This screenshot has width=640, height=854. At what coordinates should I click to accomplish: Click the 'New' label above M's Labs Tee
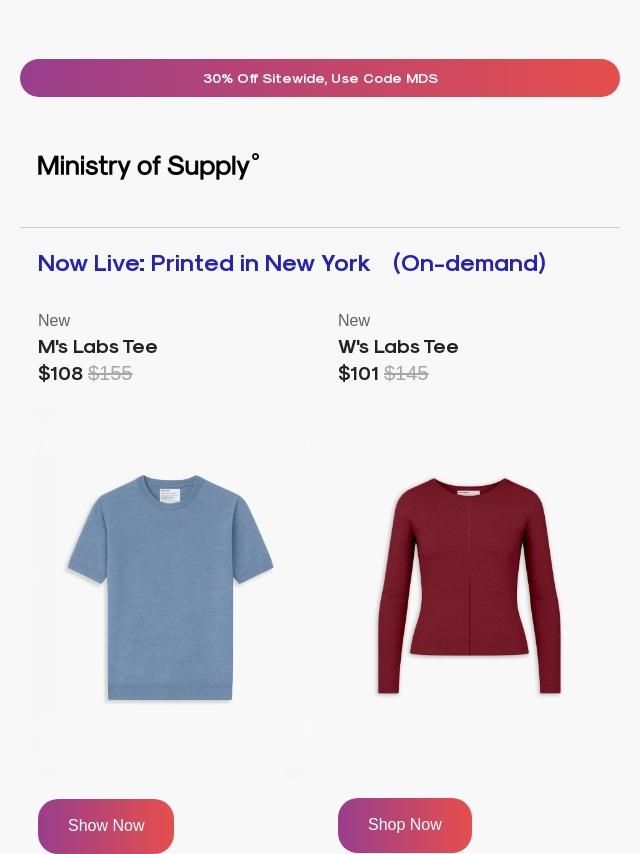click(54, 321)
